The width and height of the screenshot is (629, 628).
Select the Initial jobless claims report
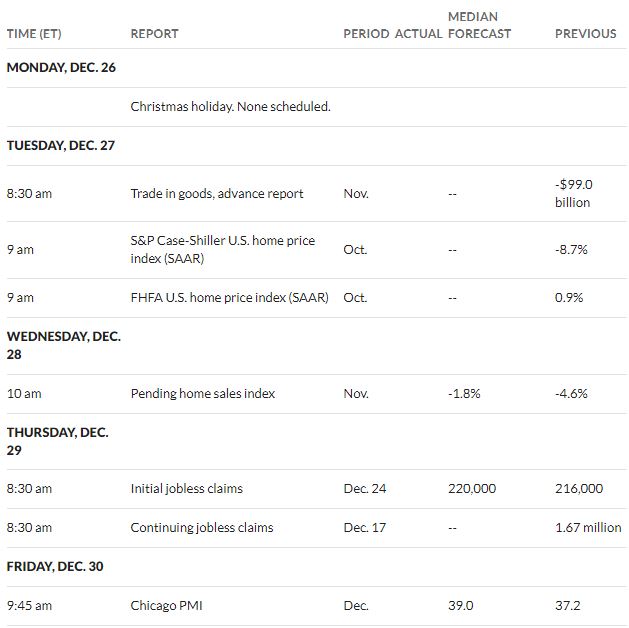point(187,488)
